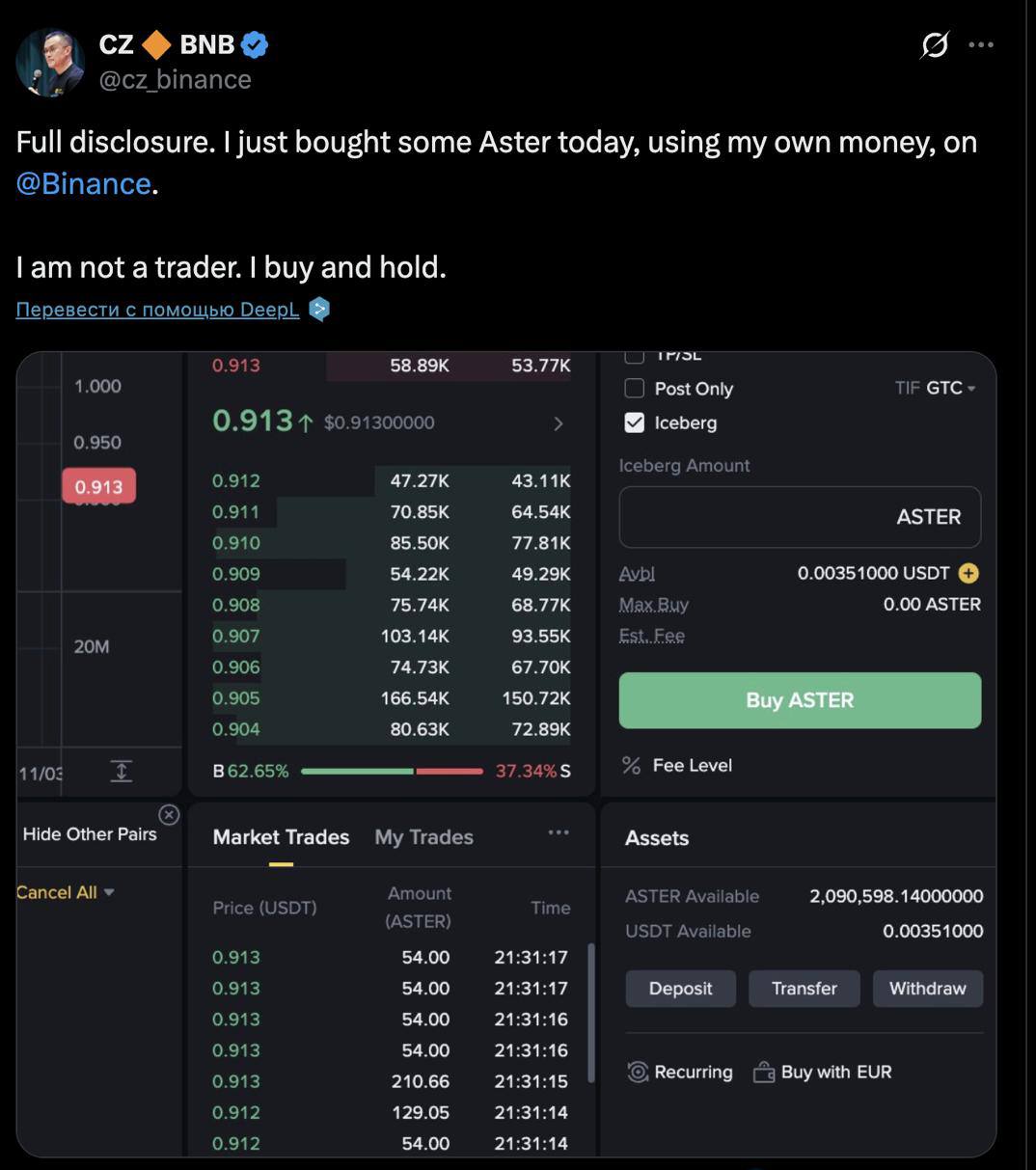Enable the Post Only checkbox
Image resolution: width=1036 pixels, height=1170 pixels.
pyautogui.click(x=635, y=389)
